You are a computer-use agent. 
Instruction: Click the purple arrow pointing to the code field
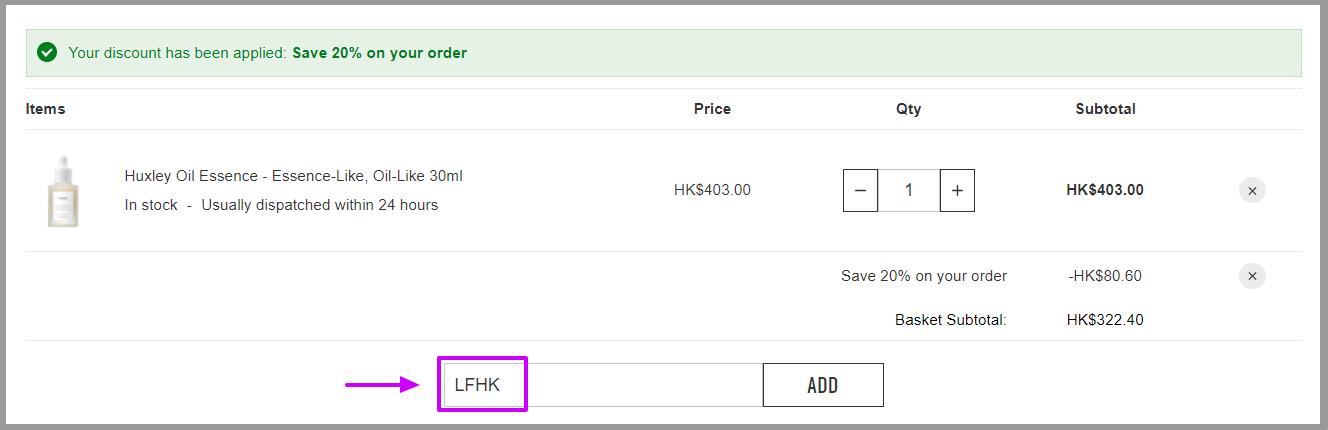pos(382,384)
